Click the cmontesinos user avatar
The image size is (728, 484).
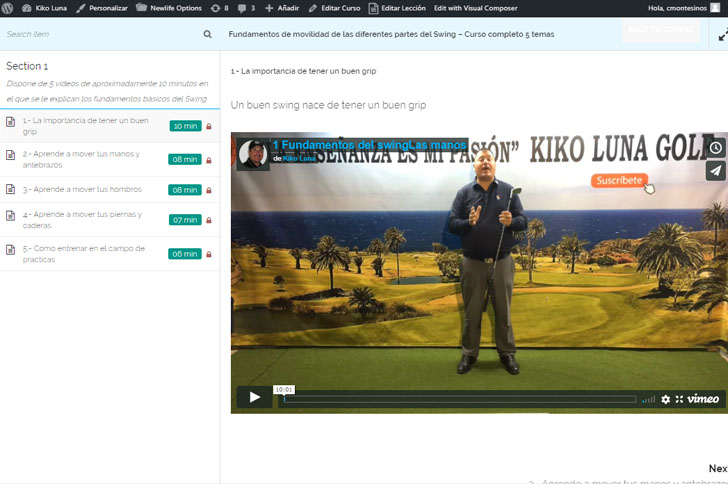715,8
